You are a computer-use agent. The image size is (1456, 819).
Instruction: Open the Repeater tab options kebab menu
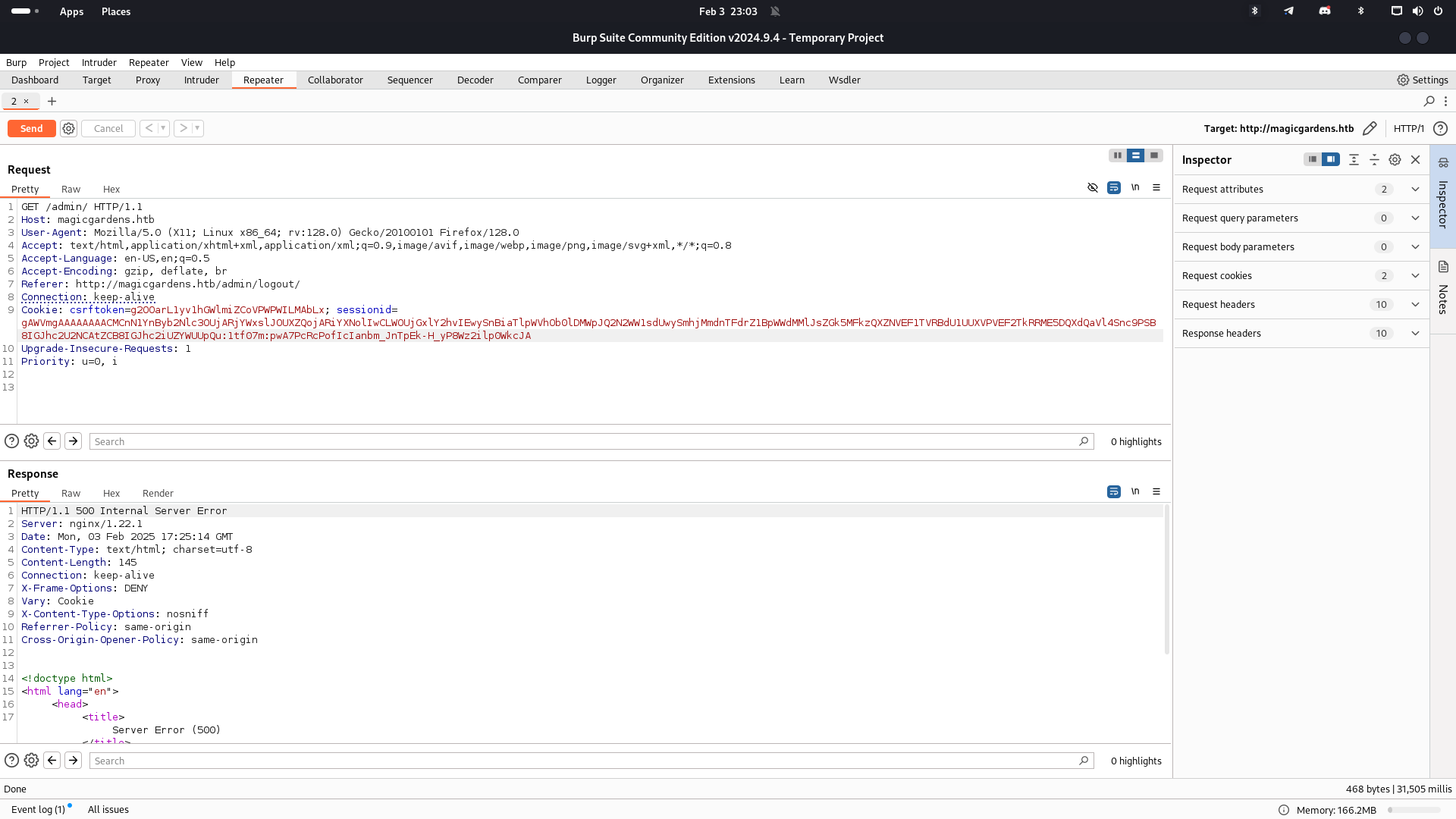click(x=1446, y=101)
